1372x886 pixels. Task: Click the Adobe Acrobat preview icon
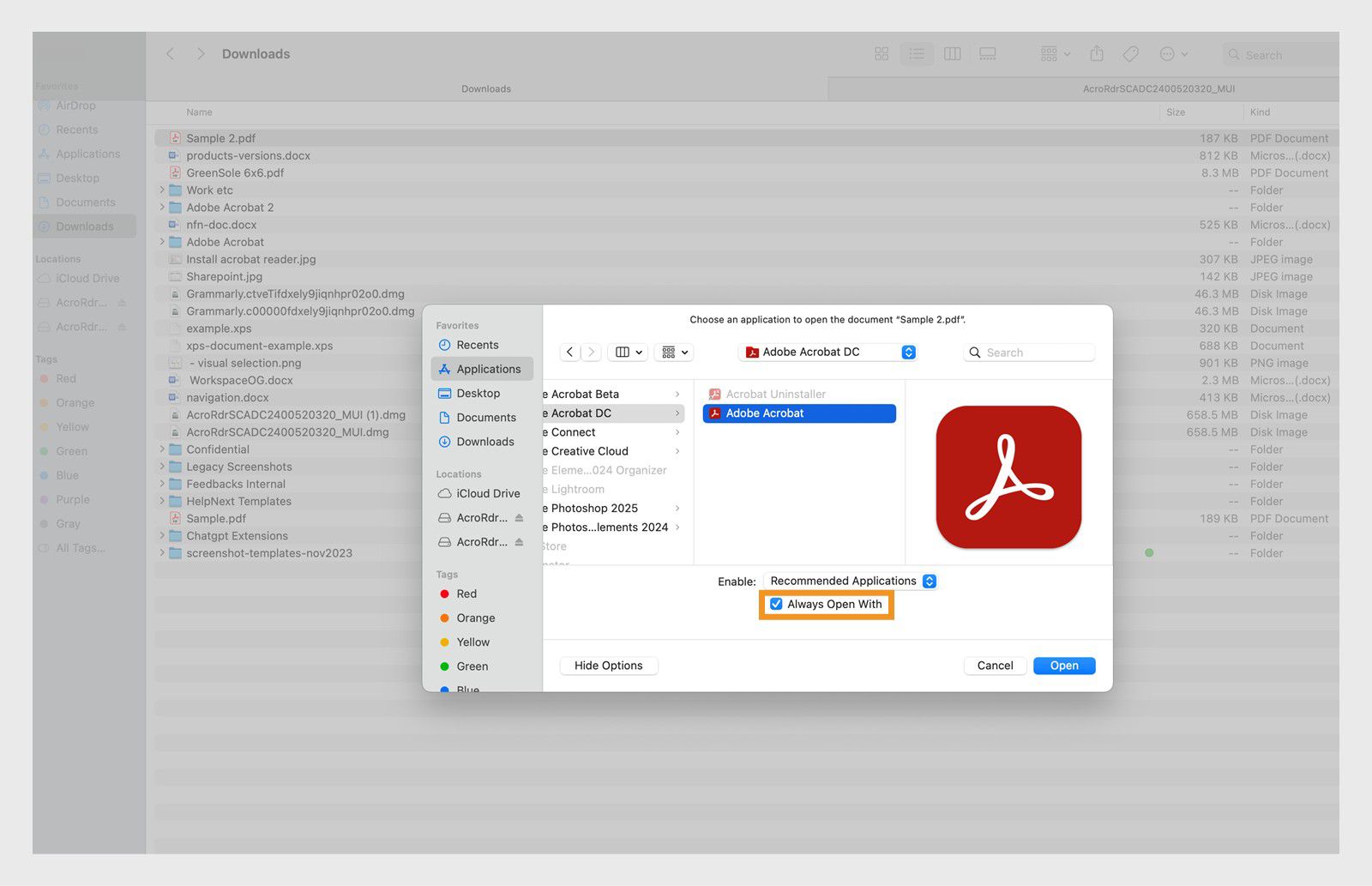tap(1008, 477)
